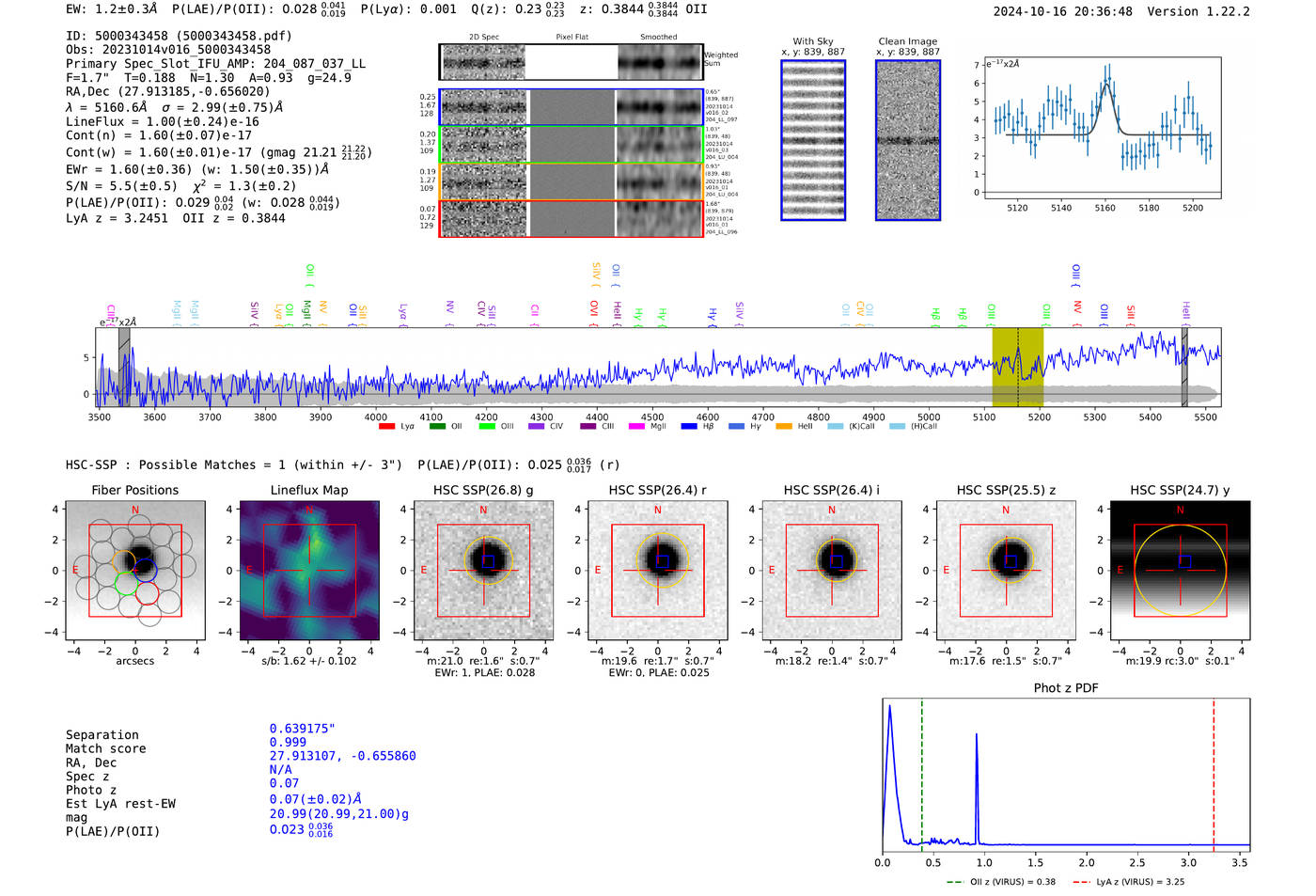Click the blue-bordered fiber spectrum row

[572, 107]
